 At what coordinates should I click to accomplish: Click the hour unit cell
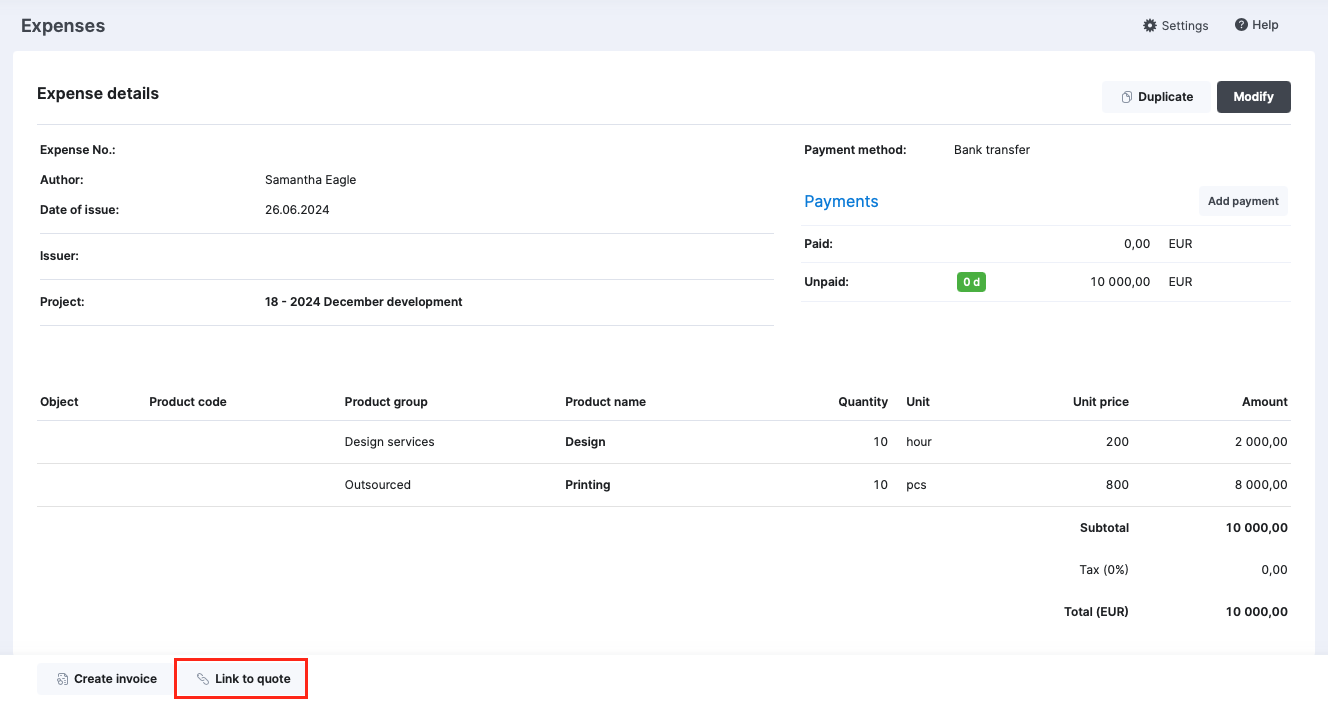tap(919, 442)
